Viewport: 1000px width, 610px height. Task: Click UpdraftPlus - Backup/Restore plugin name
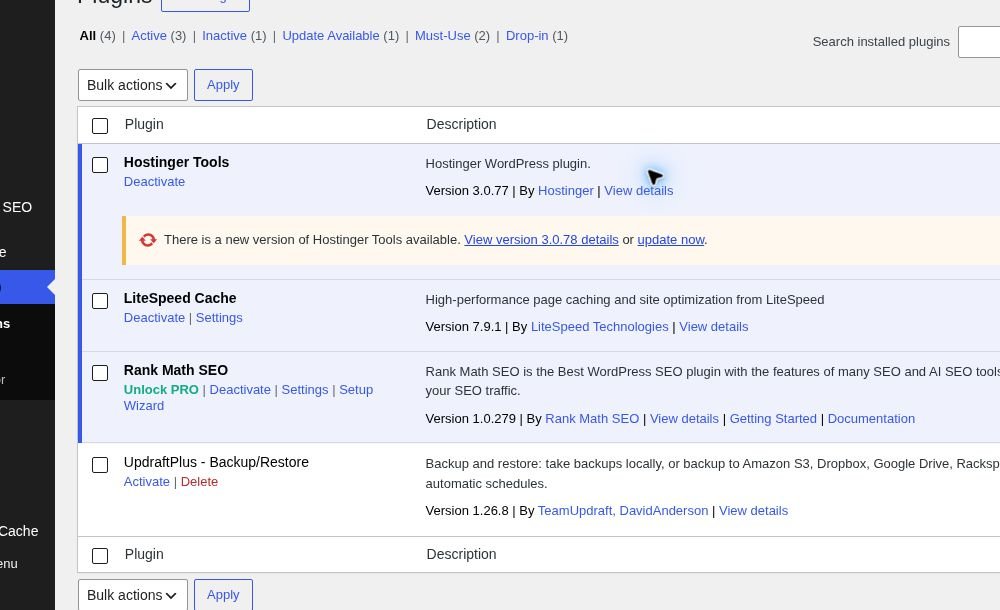[x=216, y=462]
